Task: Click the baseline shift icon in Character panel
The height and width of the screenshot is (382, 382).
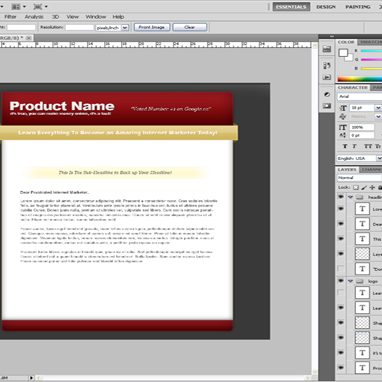Action: [343, 135]
